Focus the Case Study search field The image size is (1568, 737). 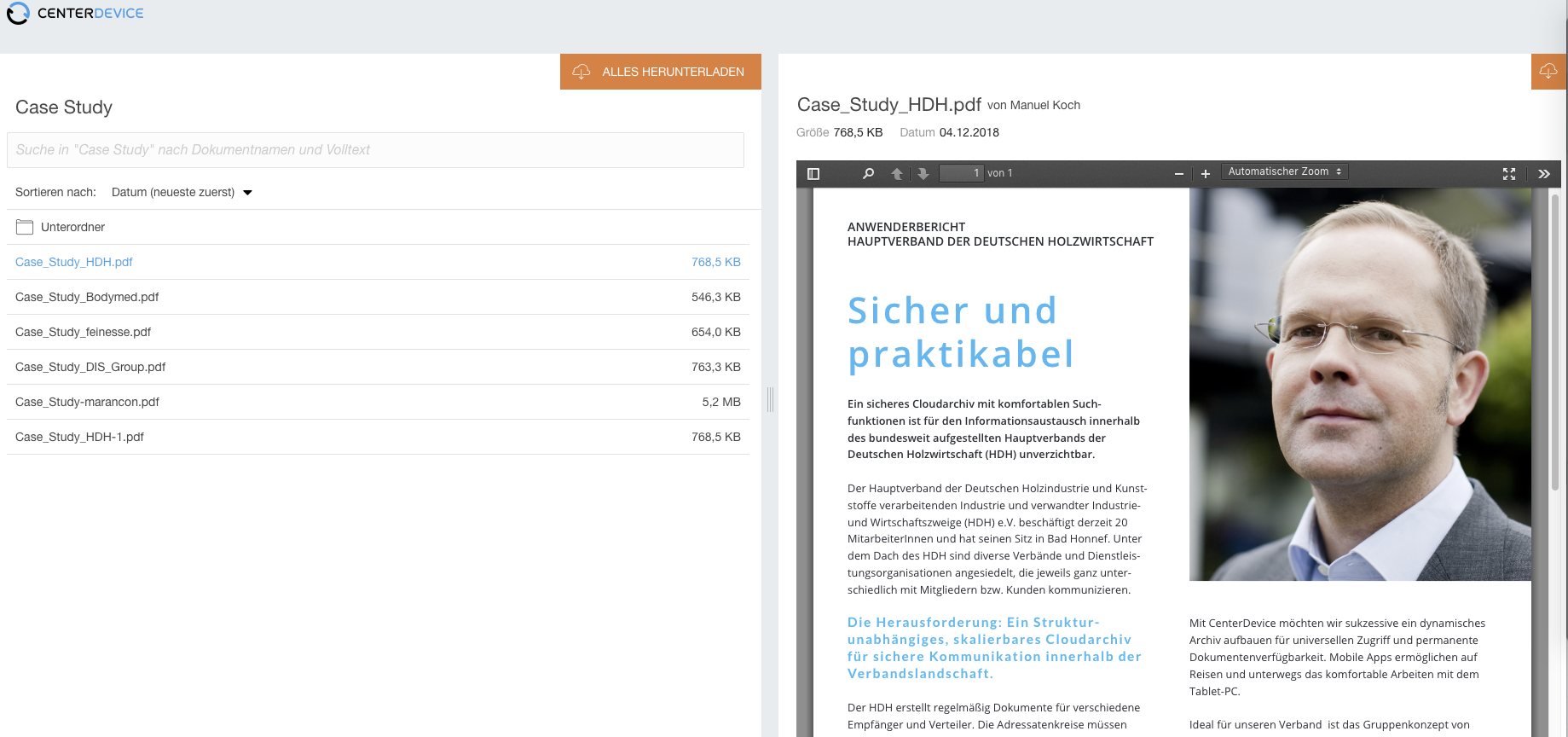[375, 150]
